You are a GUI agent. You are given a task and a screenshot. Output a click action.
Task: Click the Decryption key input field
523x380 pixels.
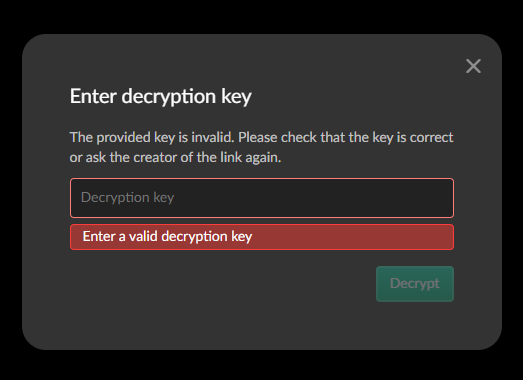[262, 198]
